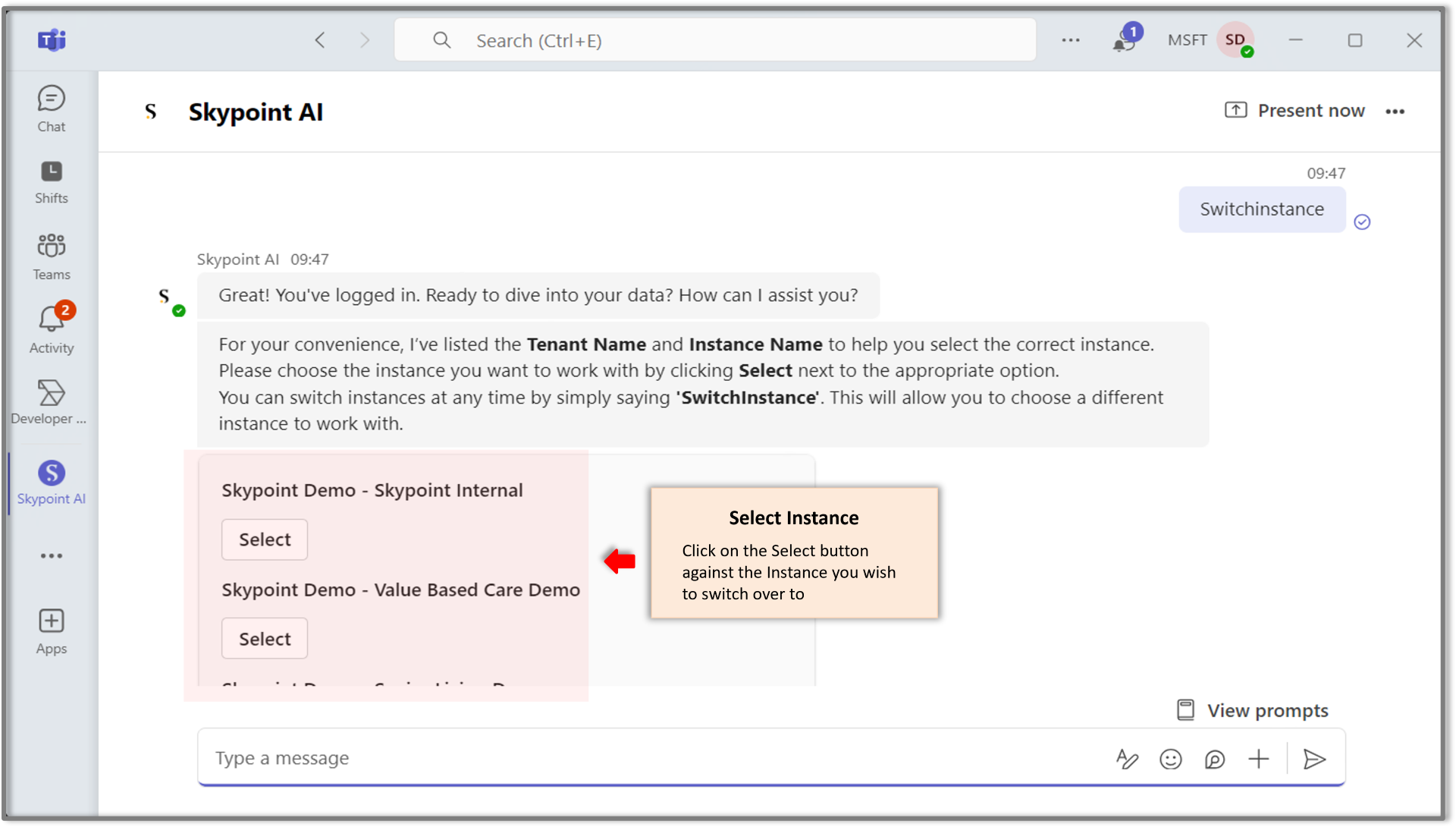This screenshot has width=1456, height=827.
Task: Open View prompts
Action: (x=1253, y=710)
